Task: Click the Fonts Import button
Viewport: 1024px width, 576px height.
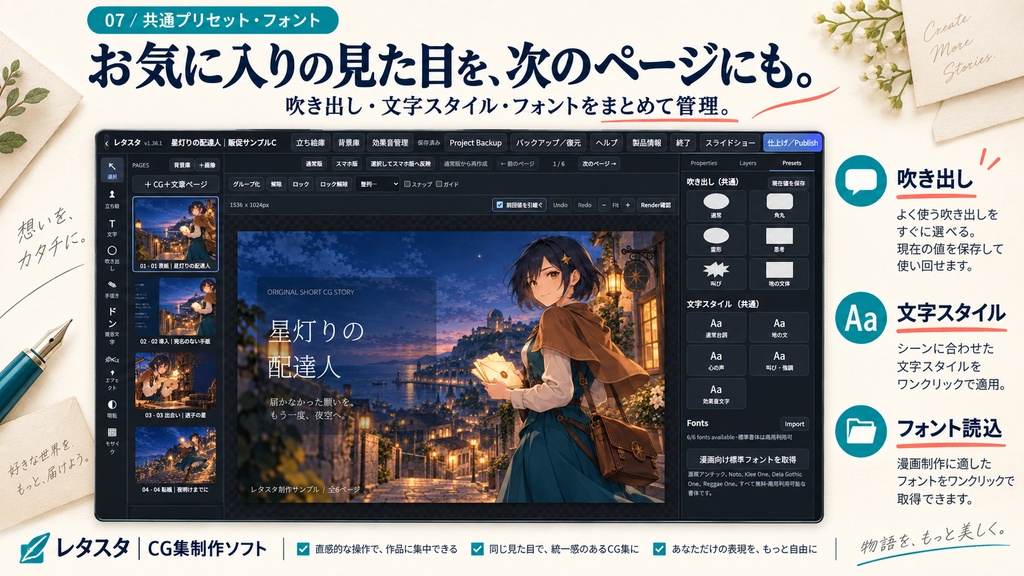Action: (x=794, y=424)
